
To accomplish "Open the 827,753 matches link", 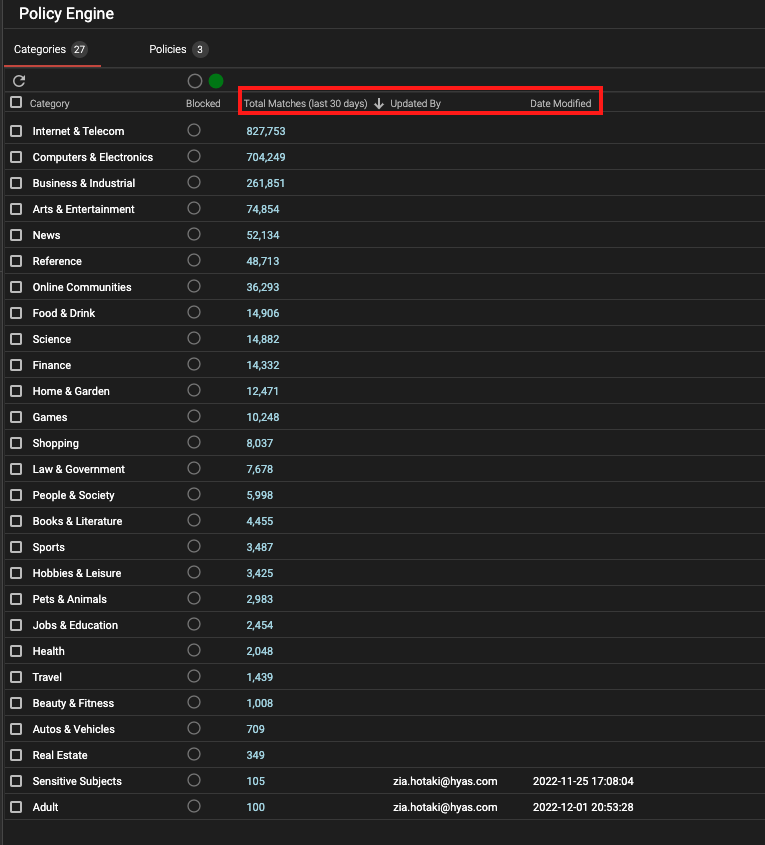I will click(x=266, y=131).
